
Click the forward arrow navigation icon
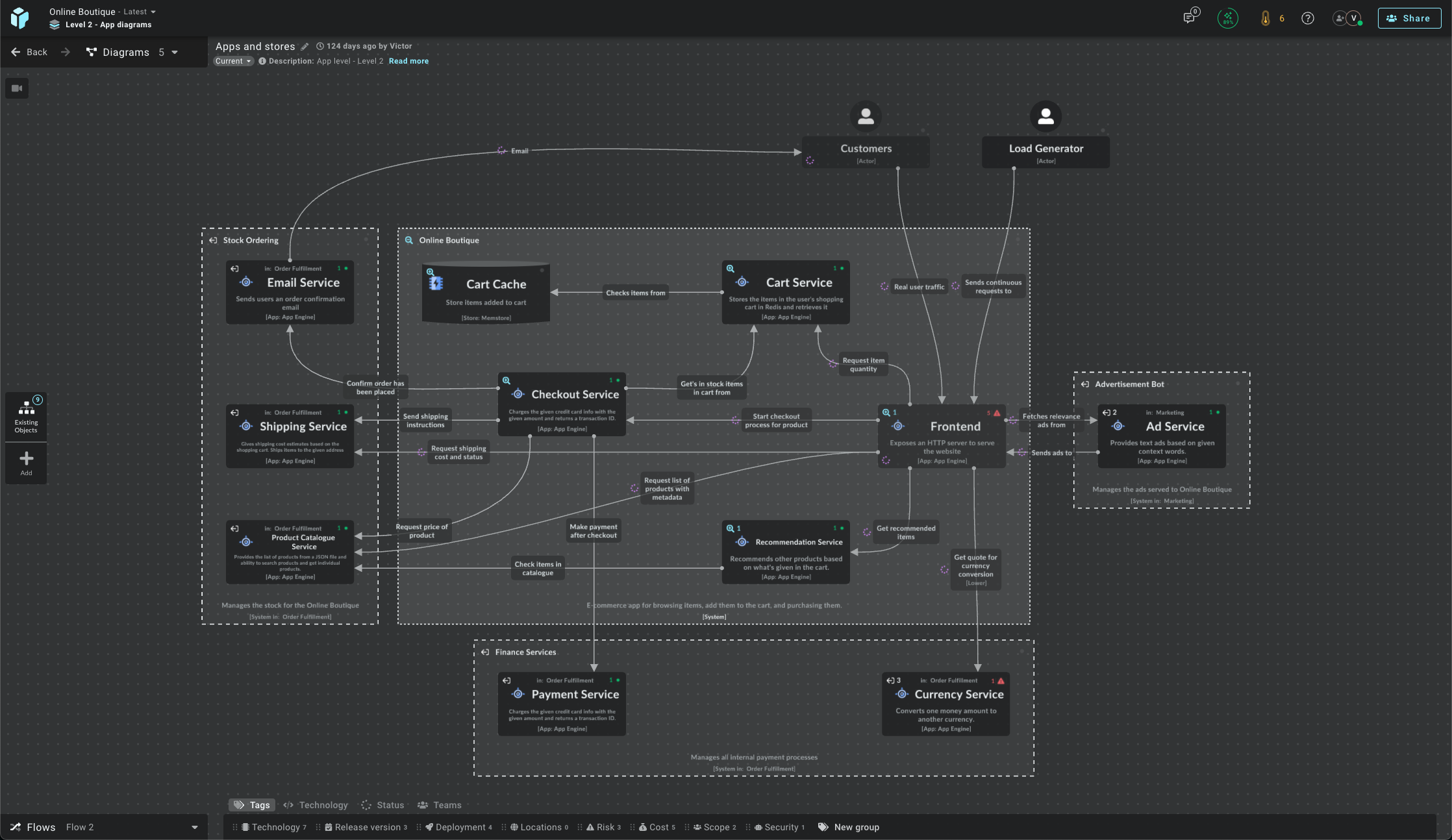tap(66, 52)
